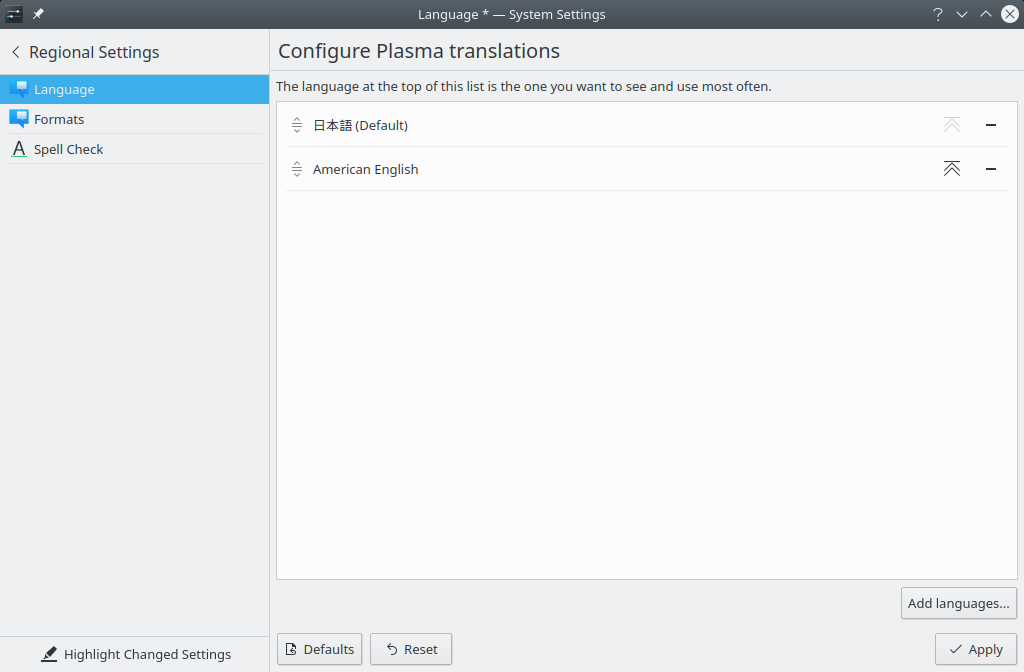Open the Add languages dialog
Image resolution: width=1024 pixels, height=672 pixels.
(x=958, y=603)
